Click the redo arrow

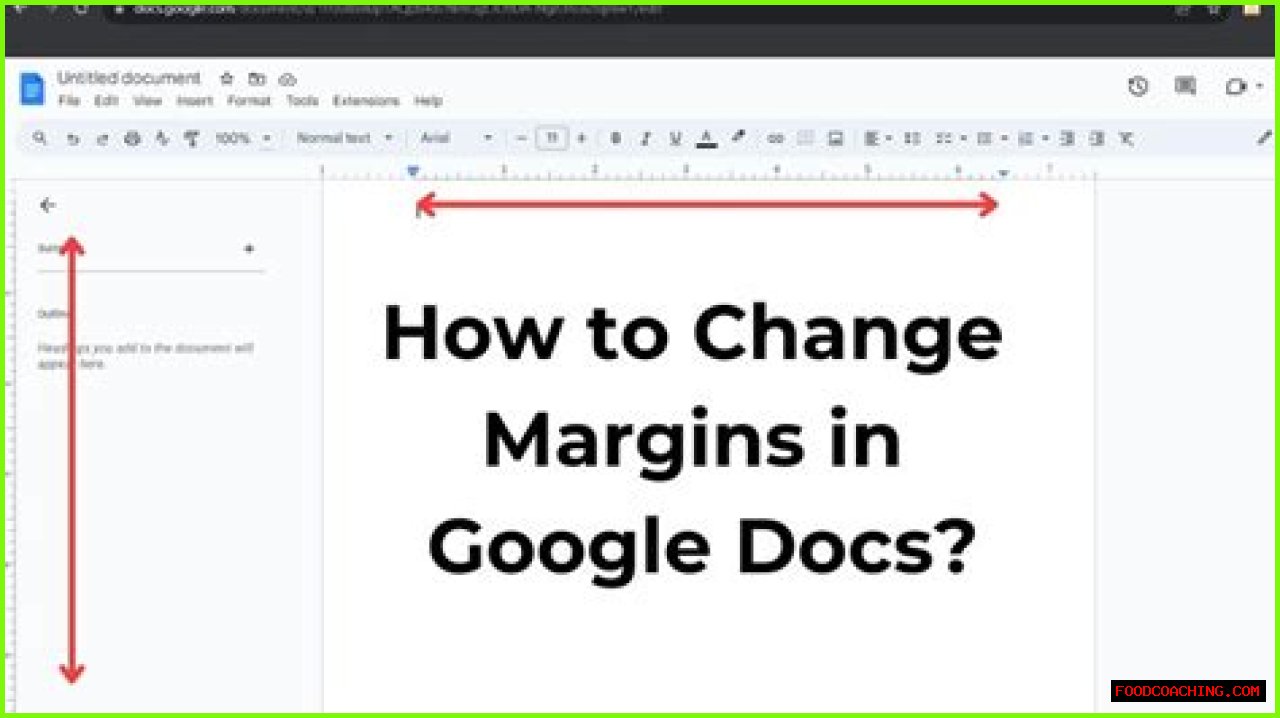[102, 139]
